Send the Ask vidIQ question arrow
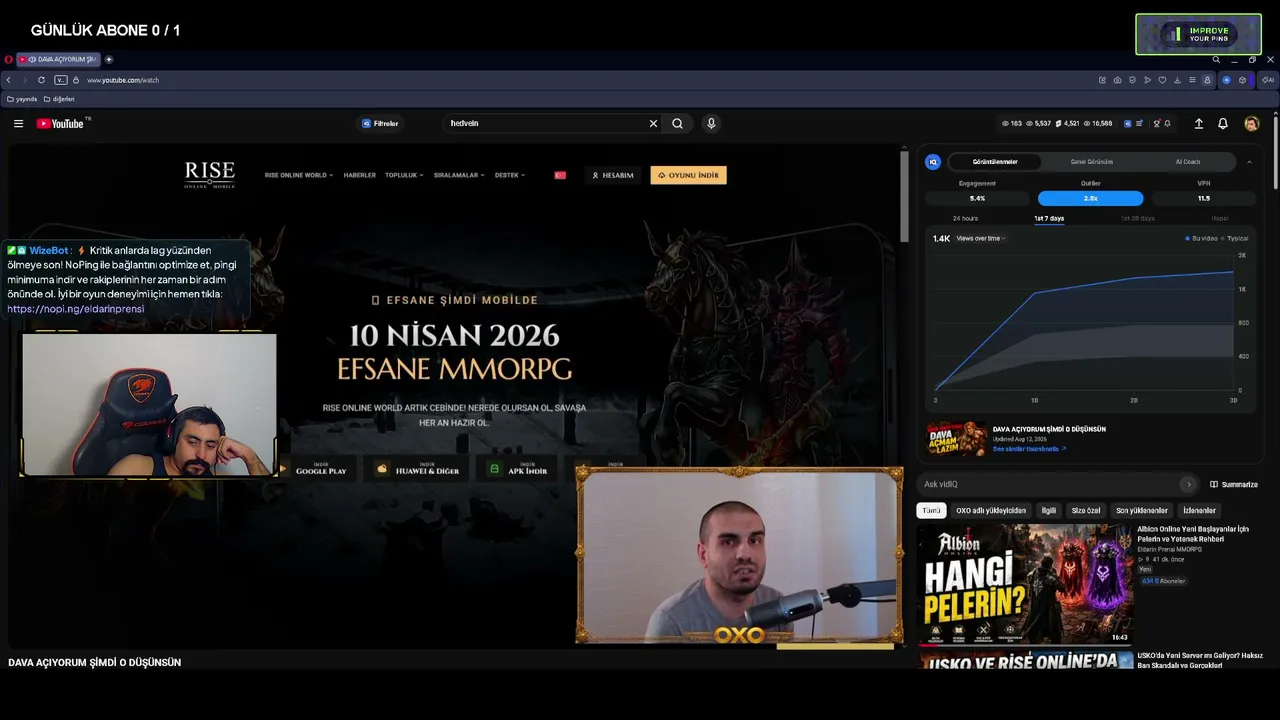 [1188, 484]
